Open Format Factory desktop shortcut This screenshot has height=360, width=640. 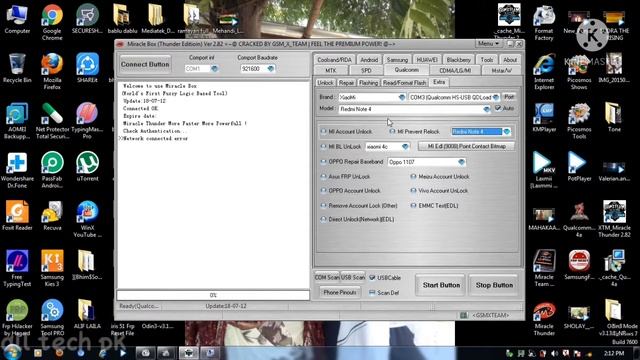click(544, 21)
